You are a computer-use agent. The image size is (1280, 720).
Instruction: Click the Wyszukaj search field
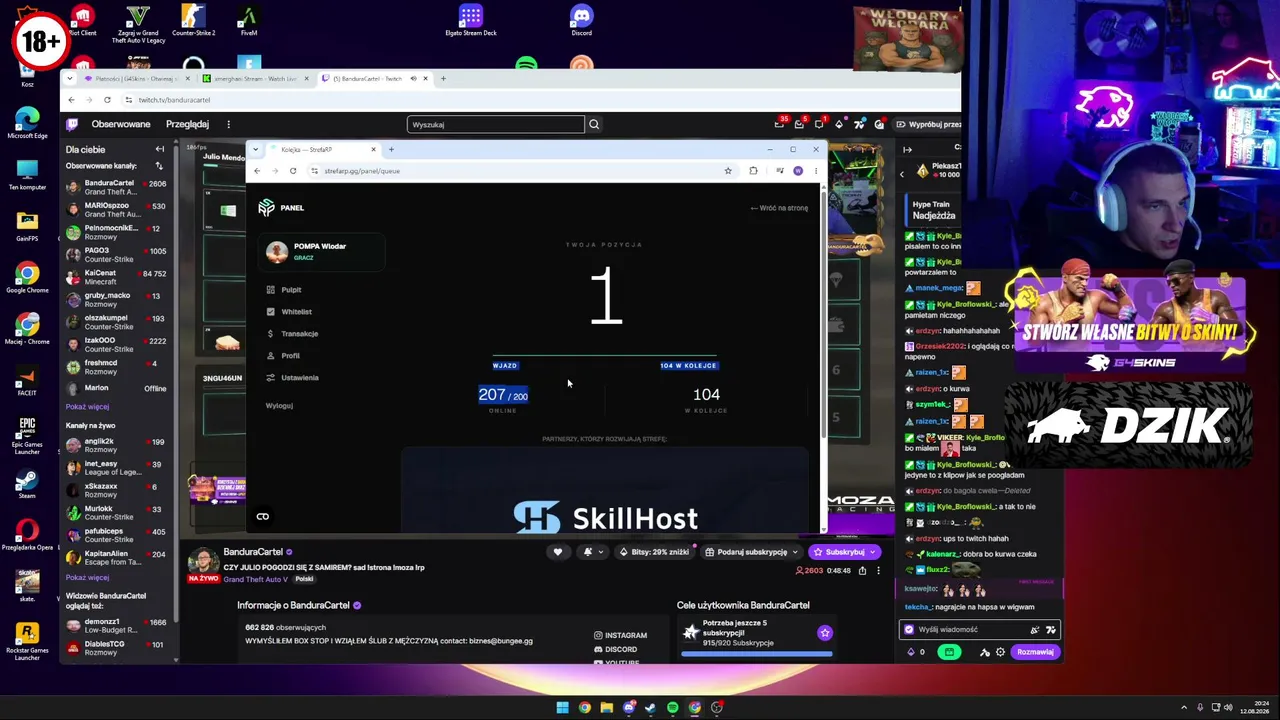click(x=496, y=124)
